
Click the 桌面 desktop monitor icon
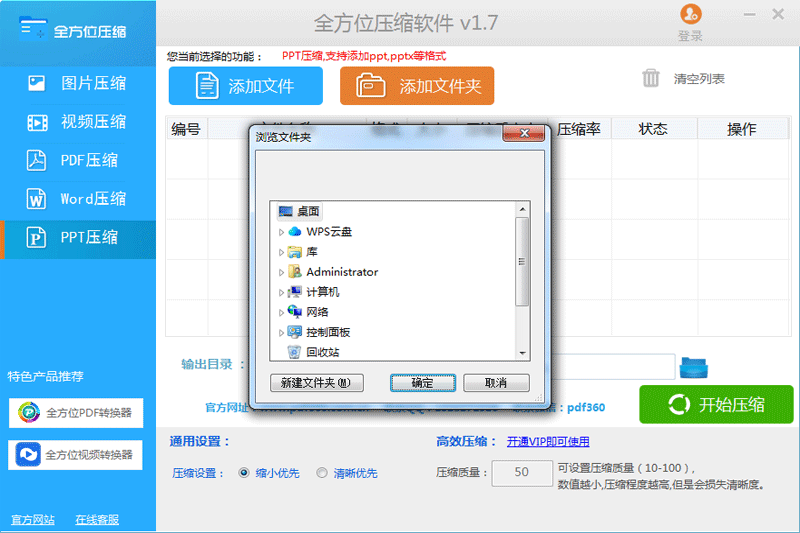(286, 211)
